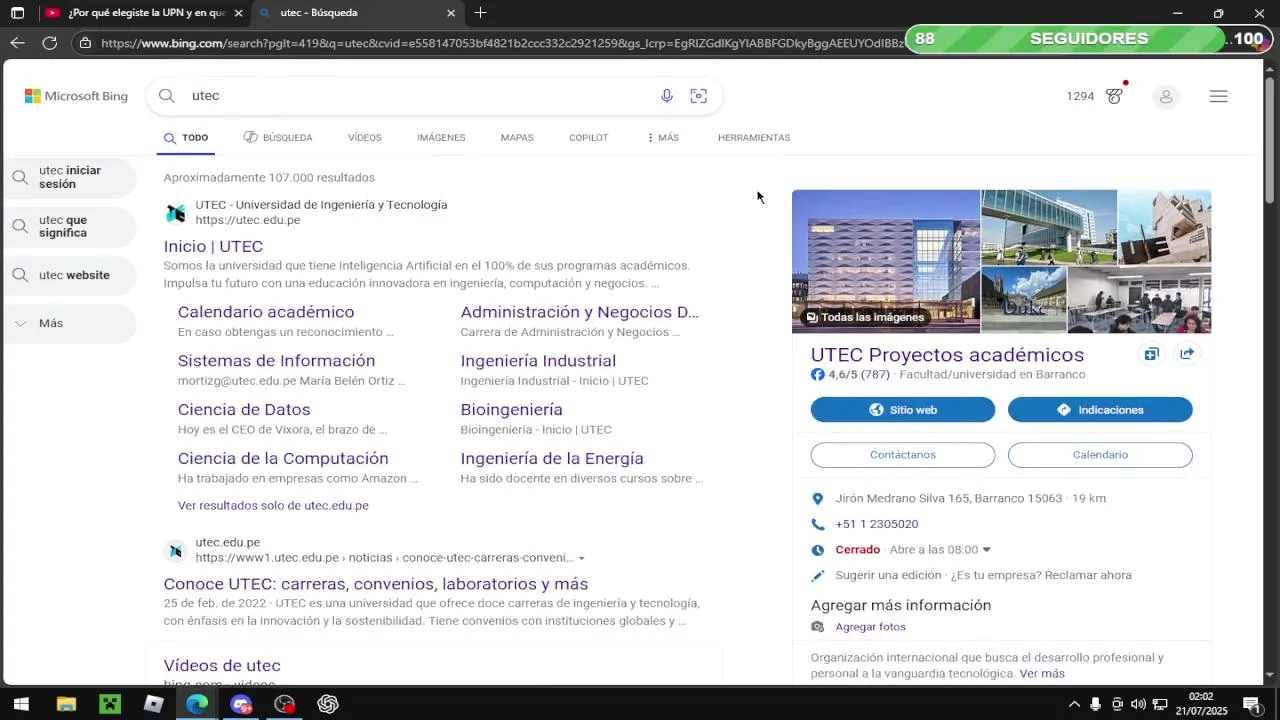Click the Facebook rating icon
The width and height of the screenshot is (1280, 720).
pos(818,375)
